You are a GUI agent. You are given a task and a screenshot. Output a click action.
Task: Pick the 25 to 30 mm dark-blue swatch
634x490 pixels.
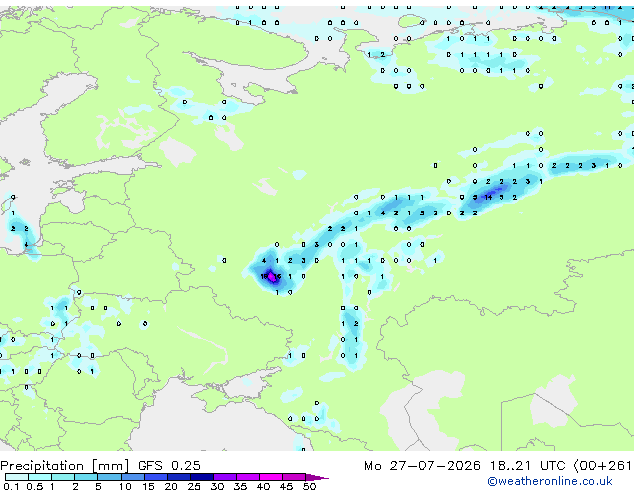(x=202, y=477)
